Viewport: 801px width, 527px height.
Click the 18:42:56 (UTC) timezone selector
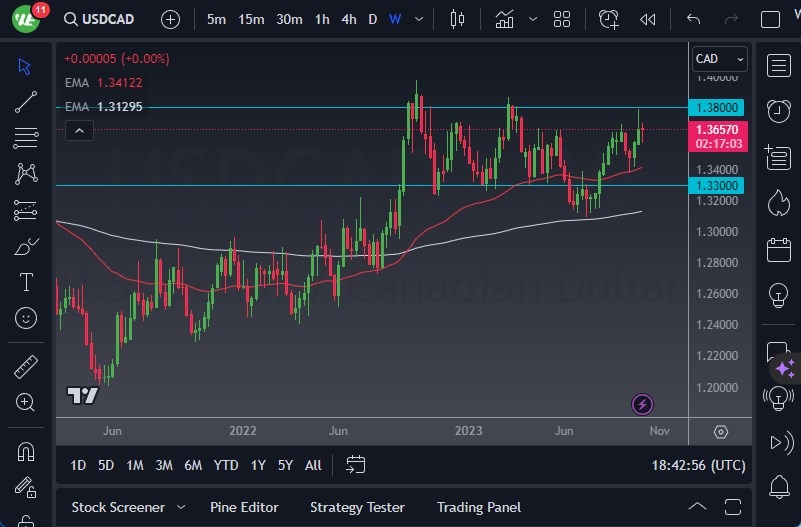pyautogui.click(x=698, y=465)
